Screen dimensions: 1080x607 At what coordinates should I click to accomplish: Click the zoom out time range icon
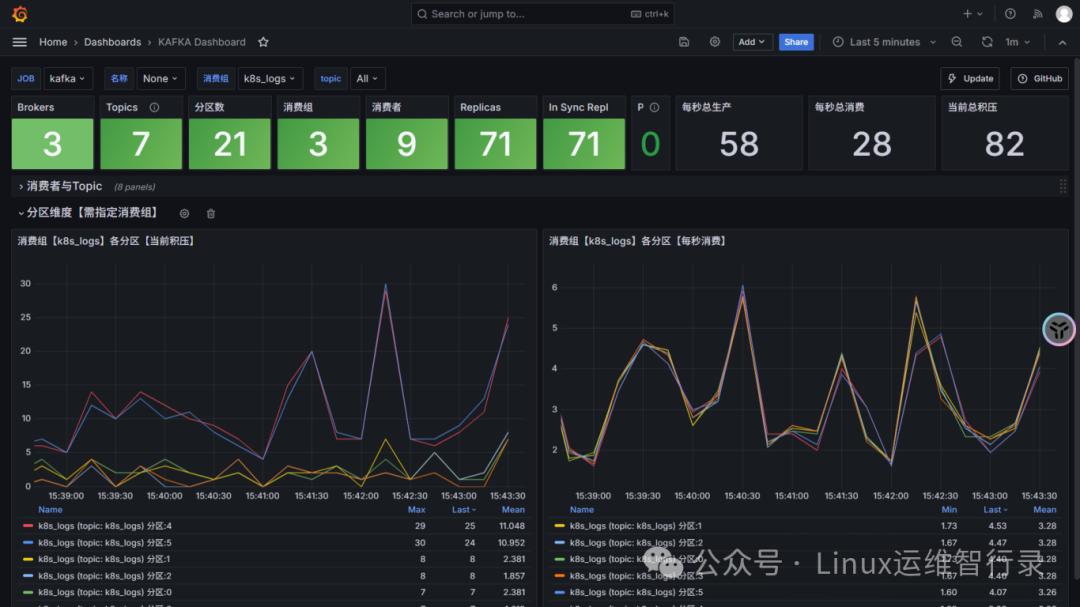[957, 42]
